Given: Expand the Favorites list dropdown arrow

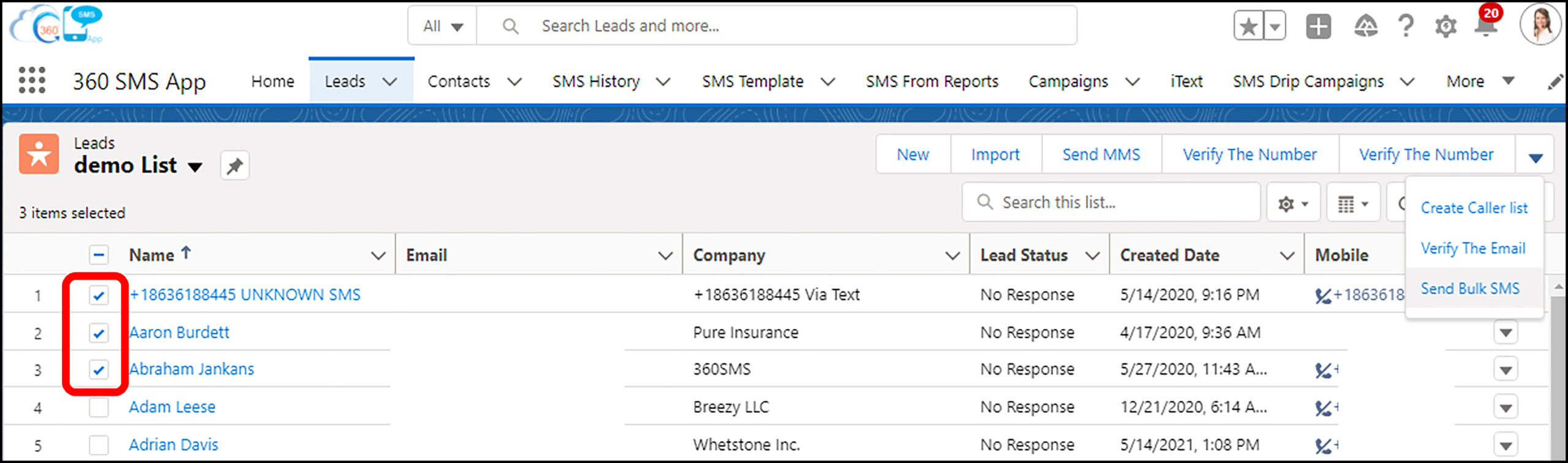Looking at the screenshot, I should [x=1275, y=26].
